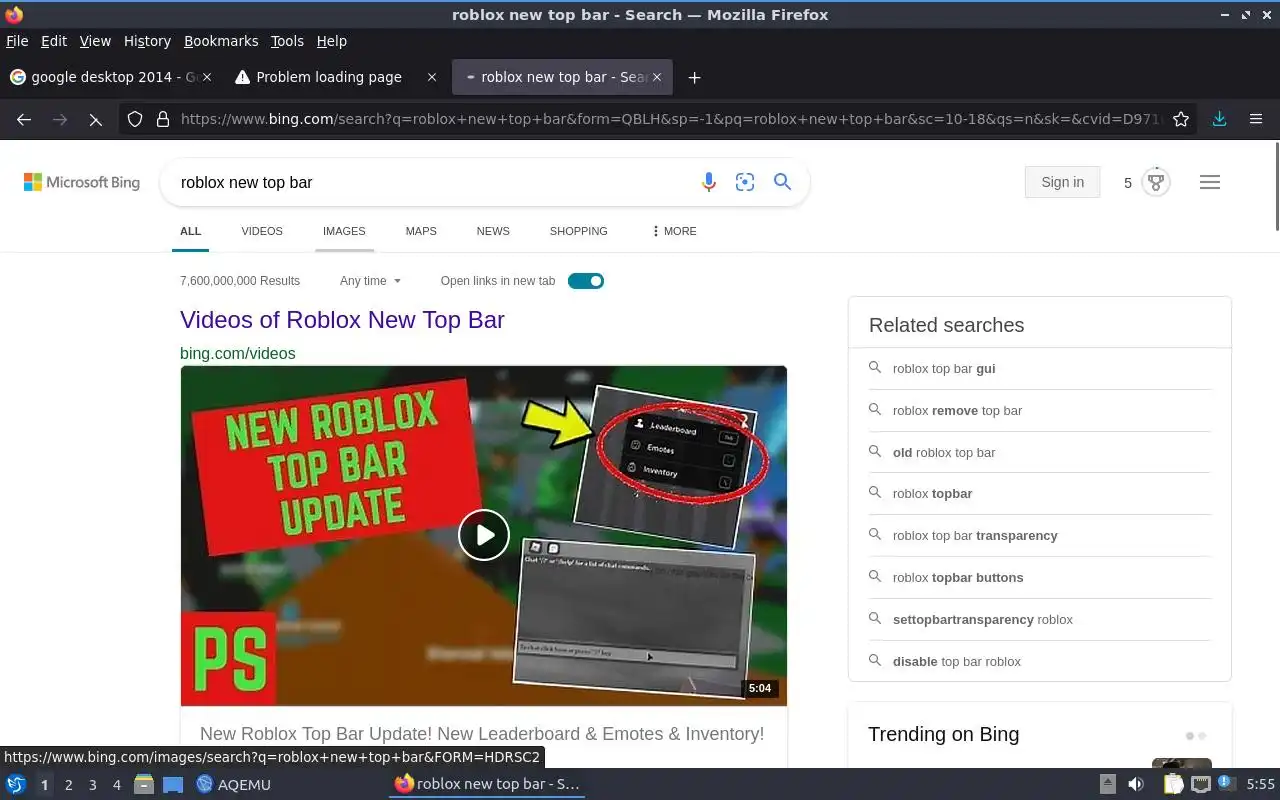Play the Roblox top bar video
Viewport: 1280px width, 800px height.
click(484, 535)
